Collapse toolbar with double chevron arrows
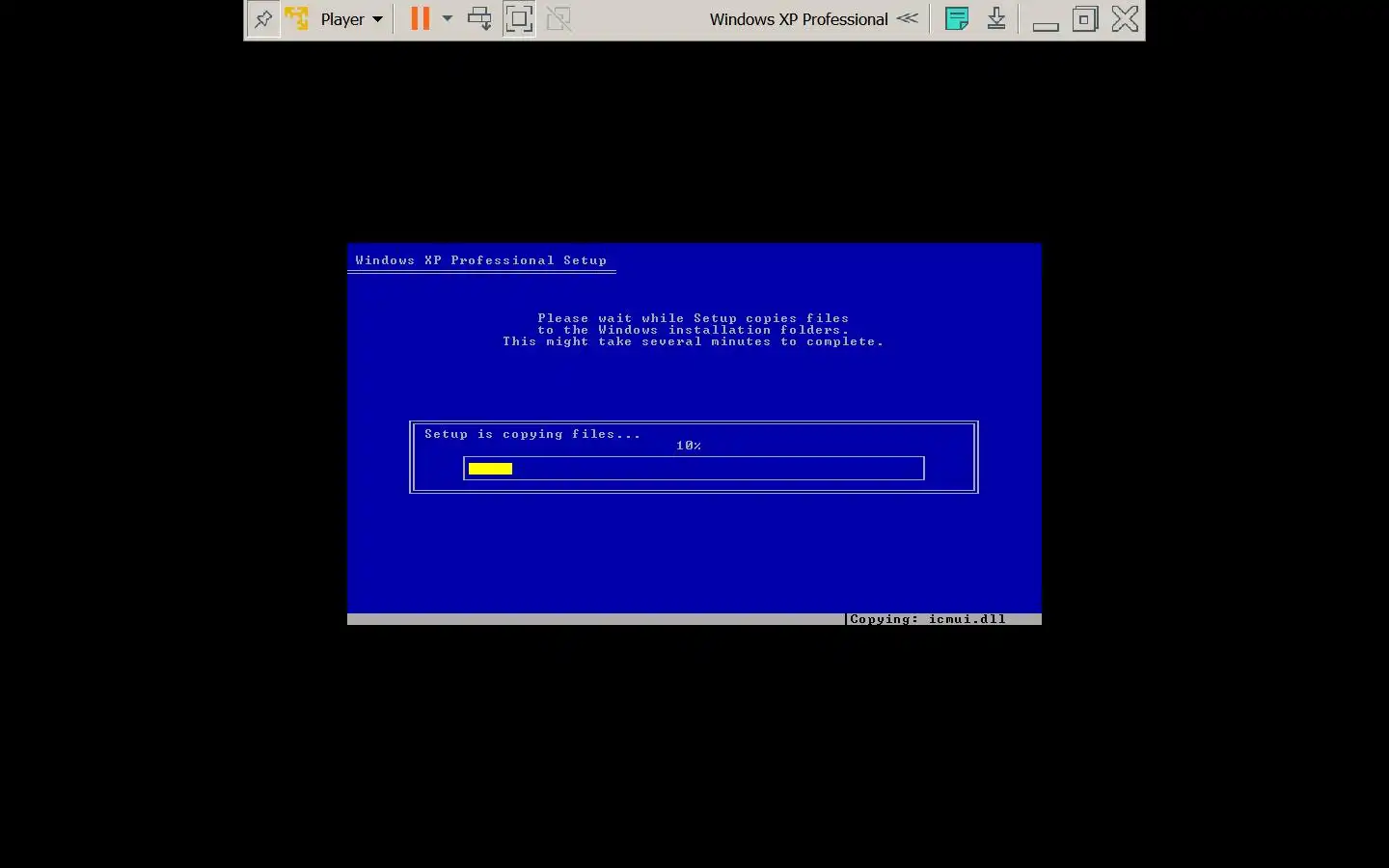The image size is (1389, 868). 908,18
